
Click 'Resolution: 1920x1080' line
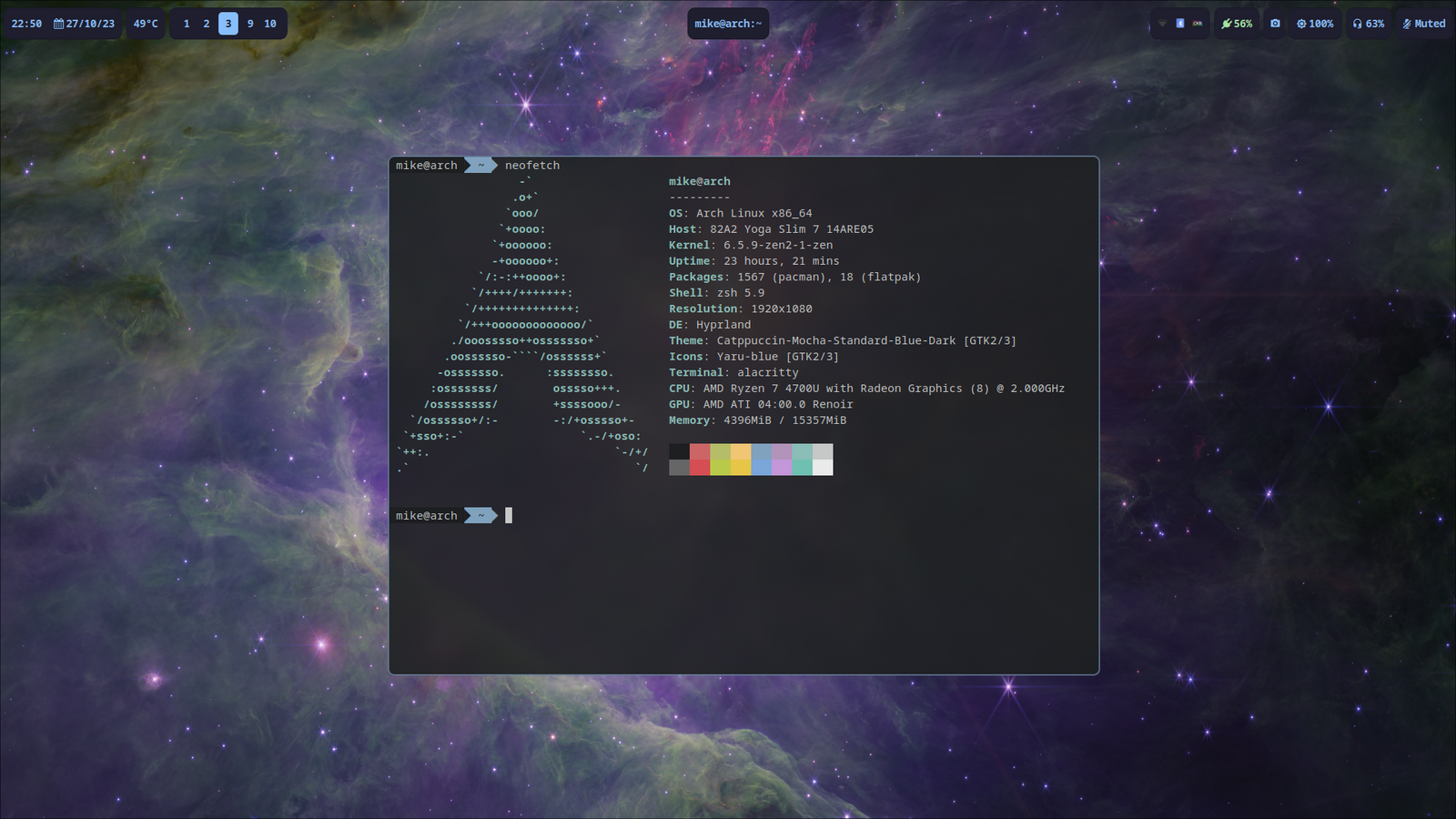741,308
